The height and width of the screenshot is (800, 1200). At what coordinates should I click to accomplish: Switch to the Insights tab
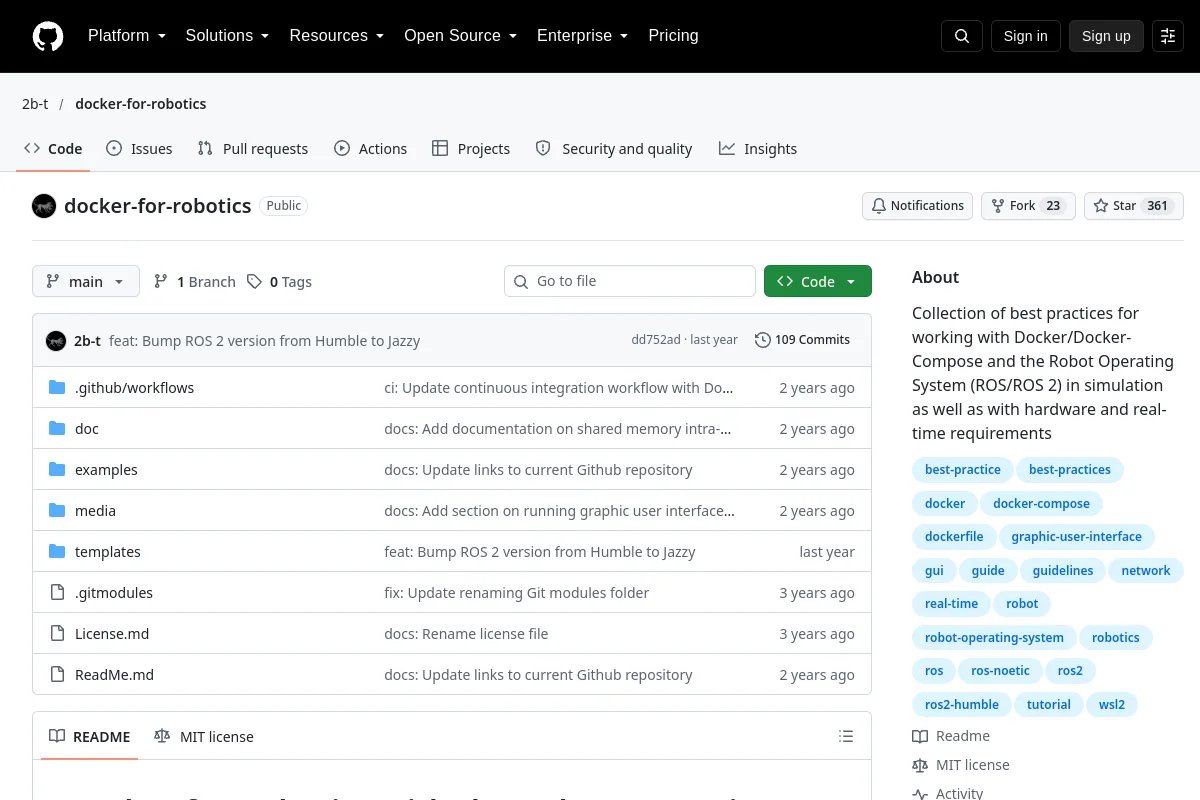click(x=758, y=149)
